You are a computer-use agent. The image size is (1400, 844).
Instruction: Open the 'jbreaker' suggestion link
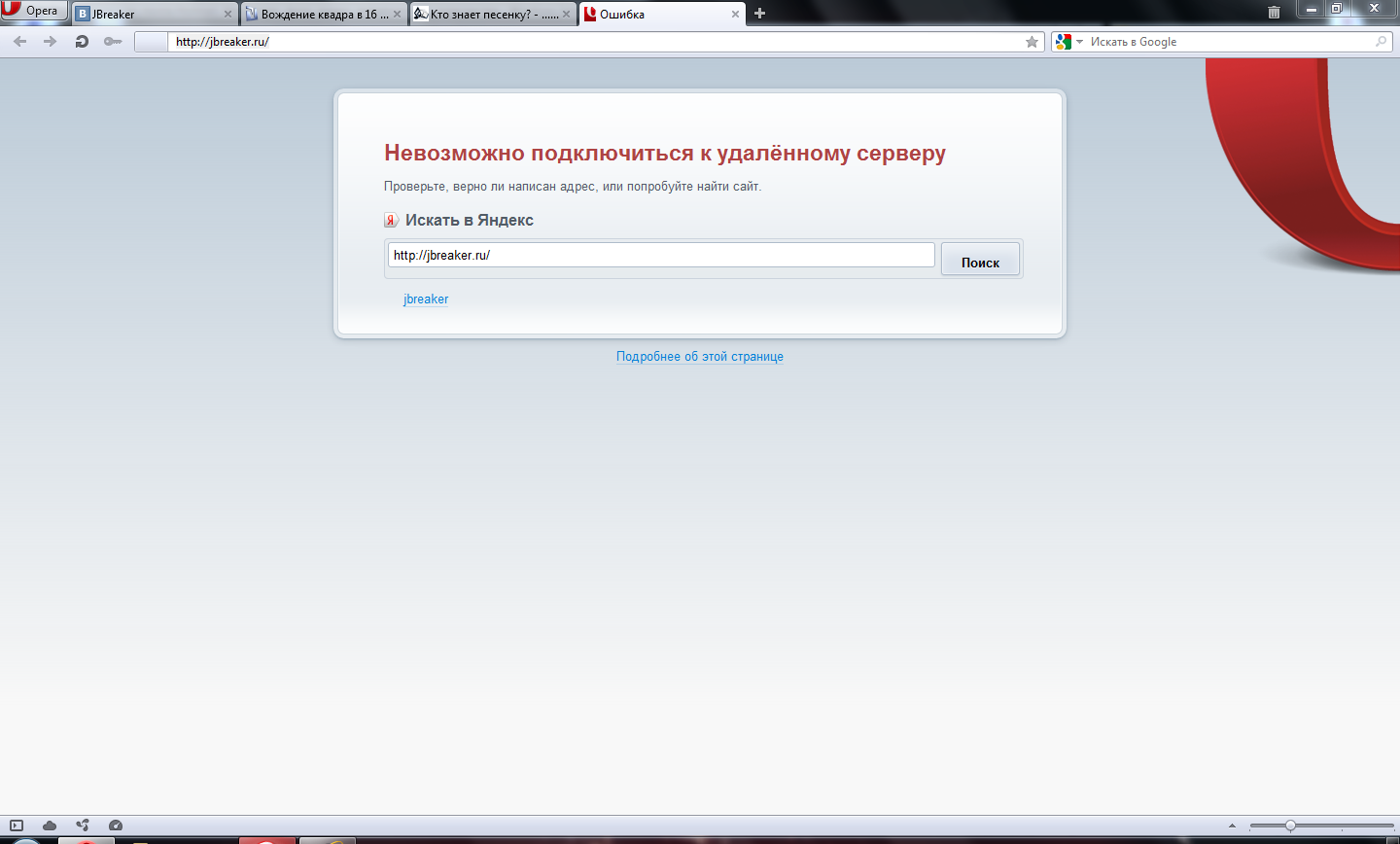point(426,299)
